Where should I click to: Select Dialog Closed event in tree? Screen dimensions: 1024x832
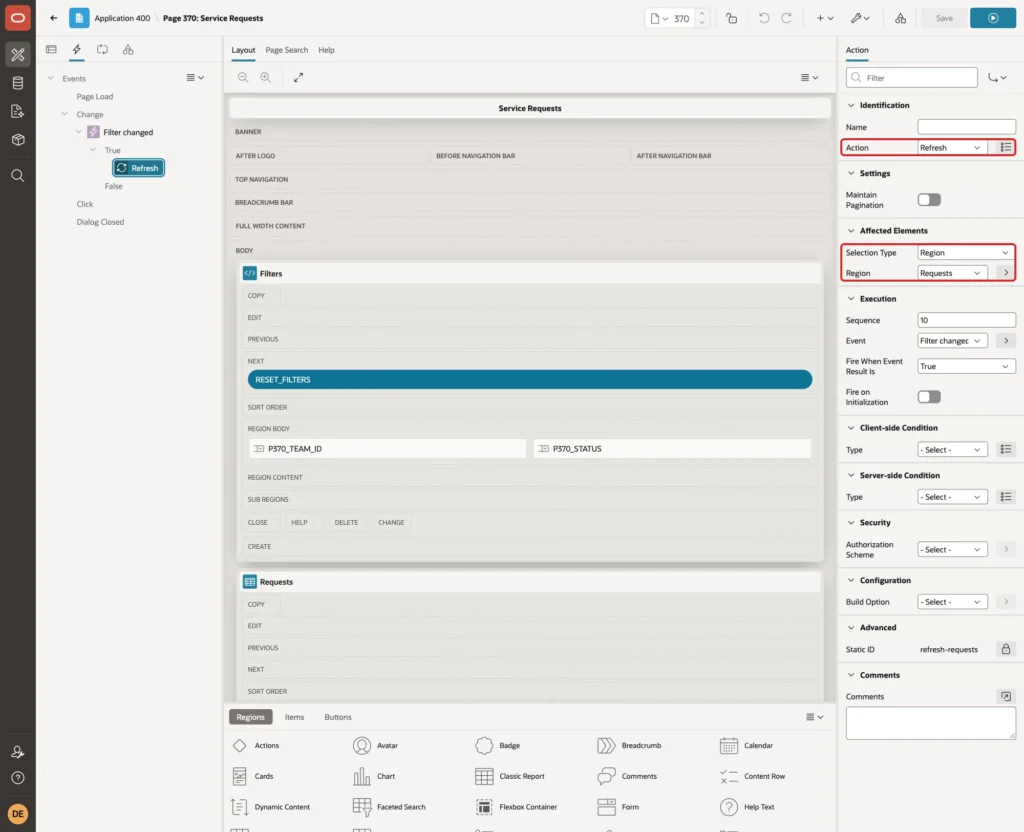tap(100, 222)
